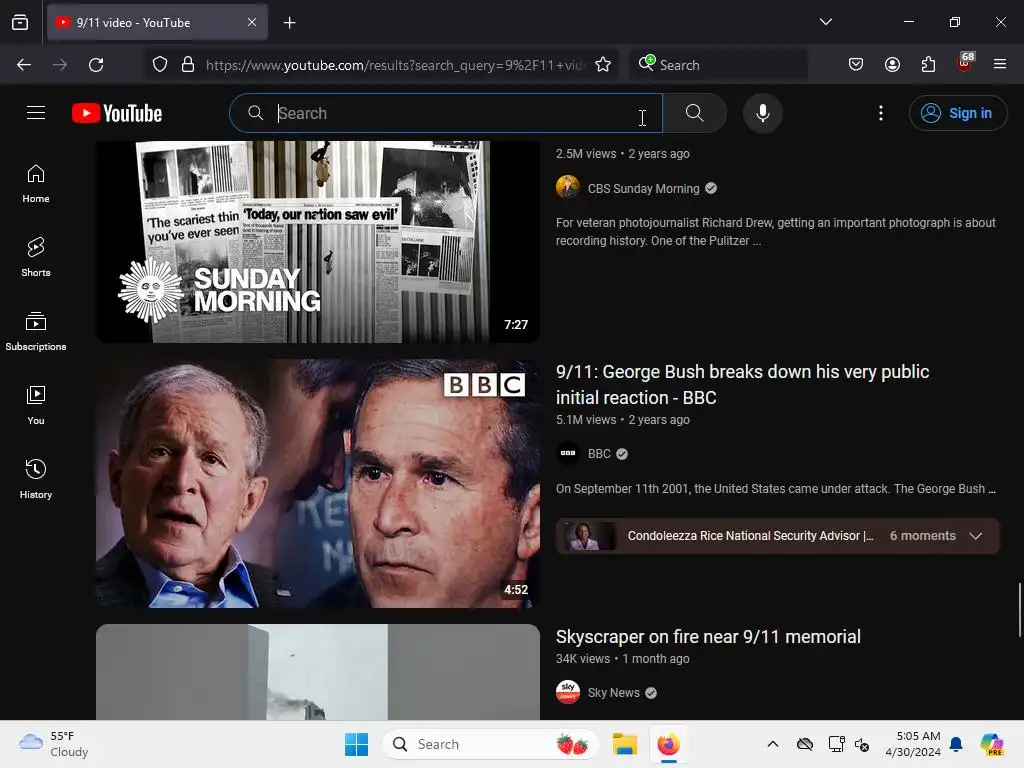Viewport: 1024px width, 768px height.
Task: Open File Explorer from the taskbar
Action: pos(624,744)
